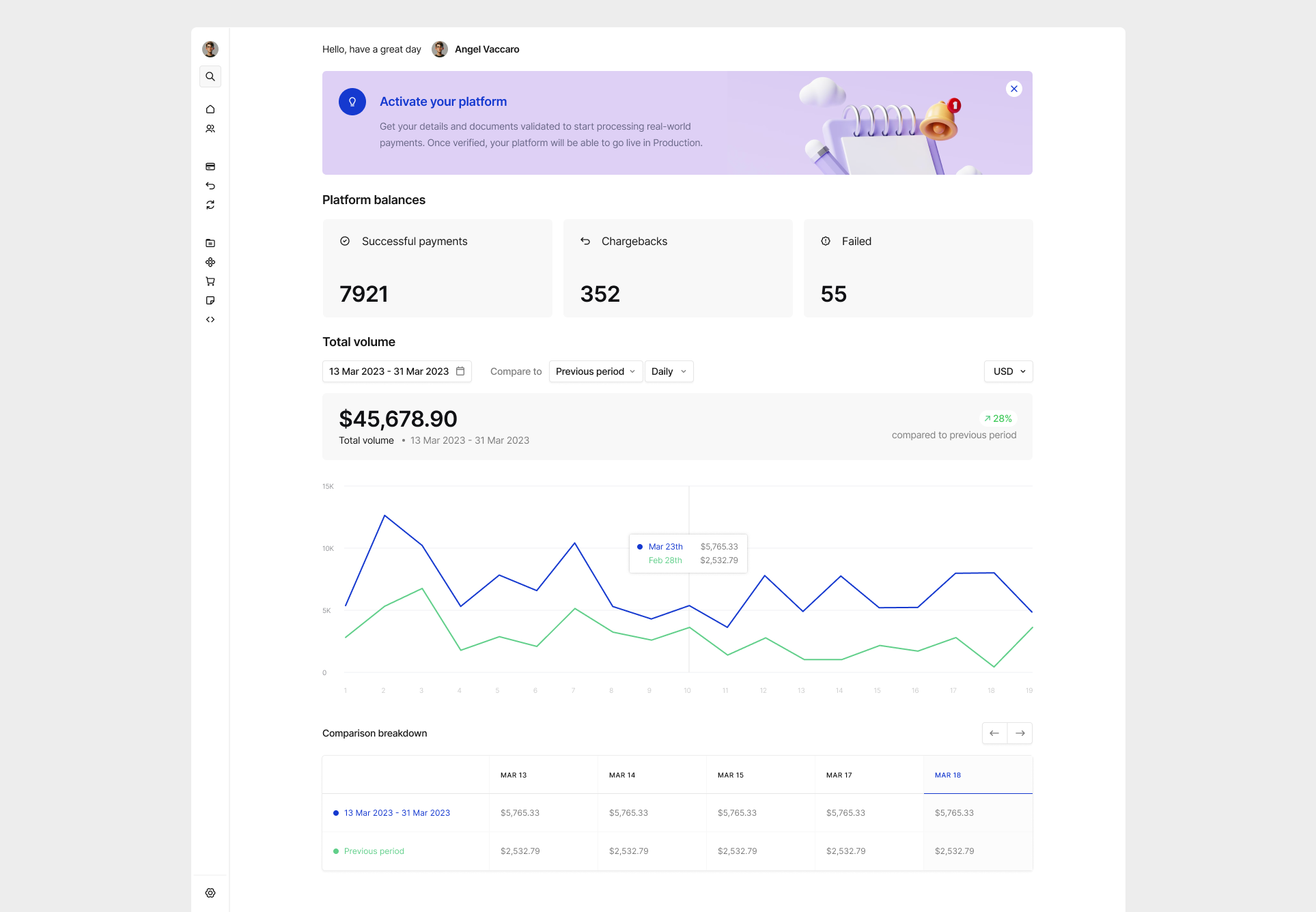This screenshot has width=1316, height=912.
Task: Open the search panel in sidebar
Action: (210, 76)
